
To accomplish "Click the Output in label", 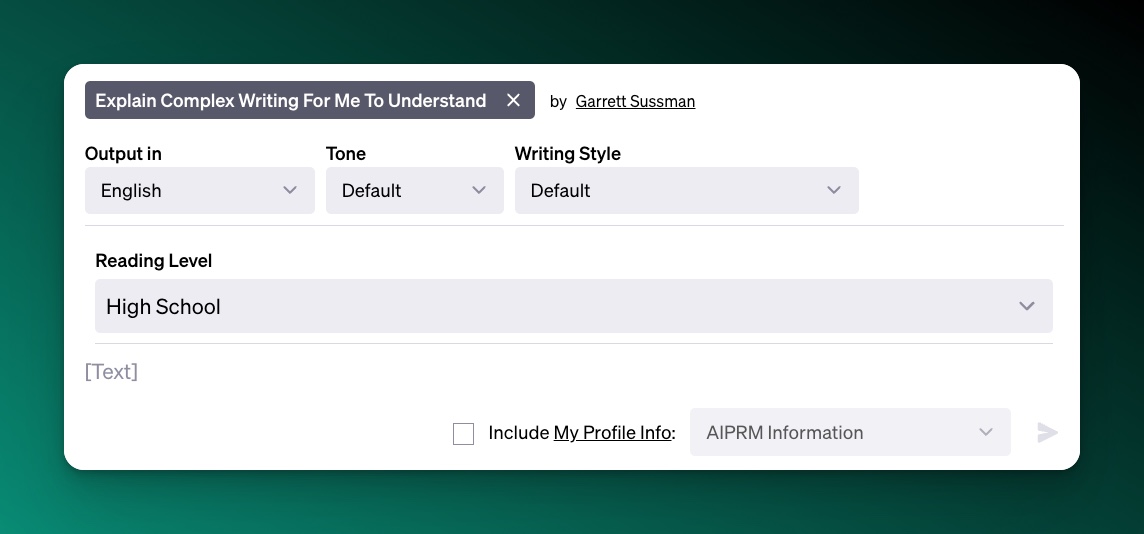I will coord(123,153).
